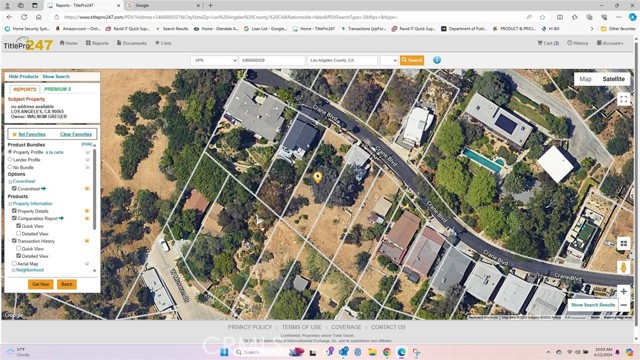Zoom in the map with plus icon
Image resolution: width=640 pixels, height=360 pixels.
623,291
